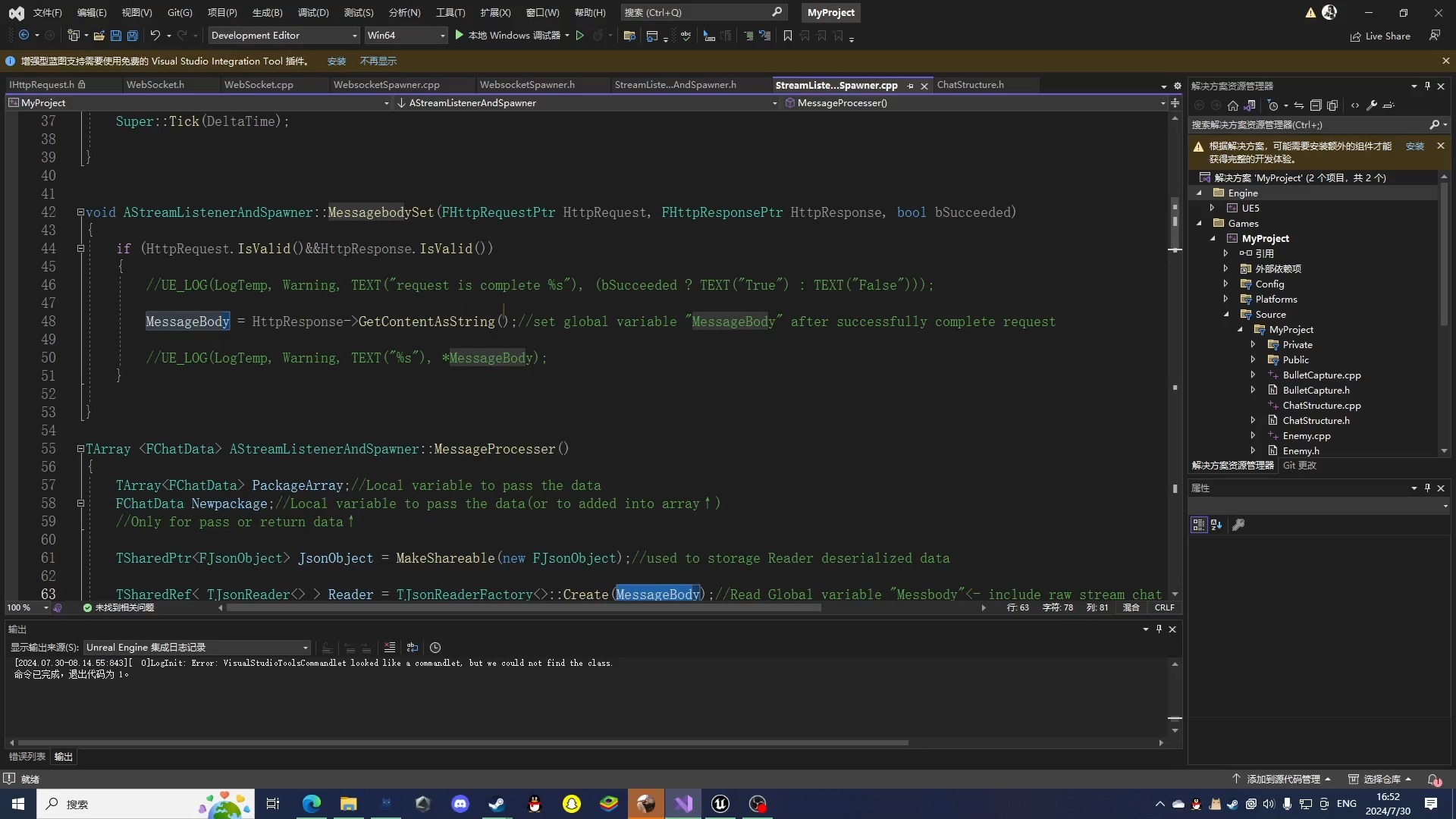Click Output panel horizontal scrollbar
This screenshot has width=1456, height=819.
[463, 742]
